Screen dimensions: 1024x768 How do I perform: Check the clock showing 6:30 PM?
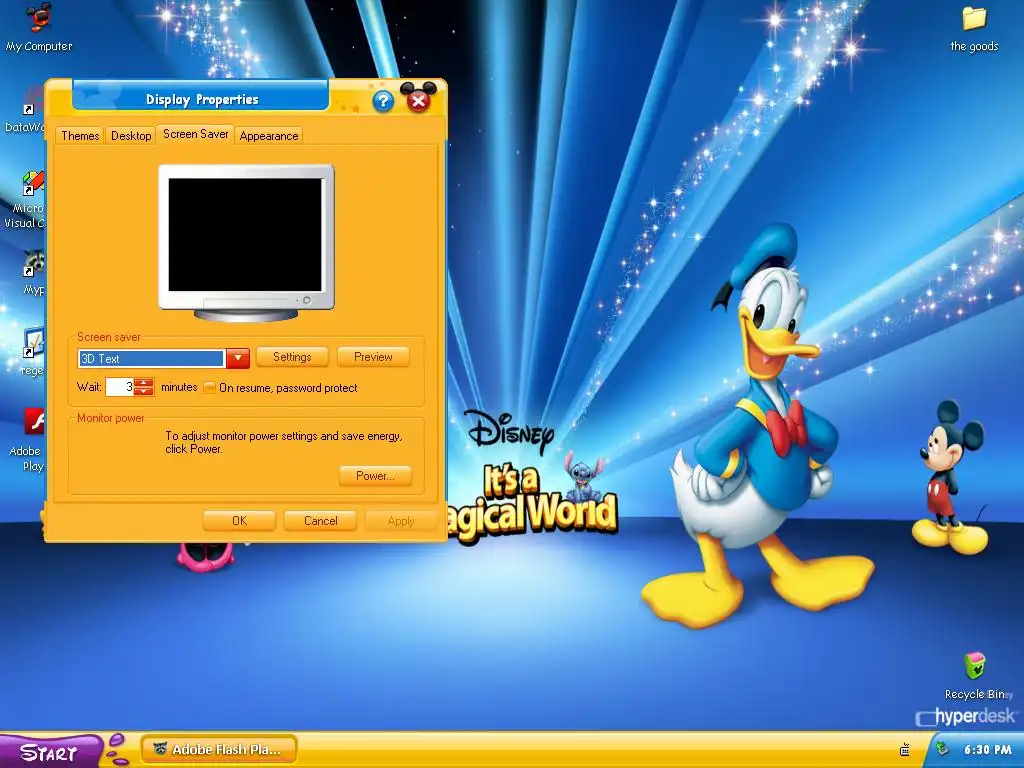987,750
